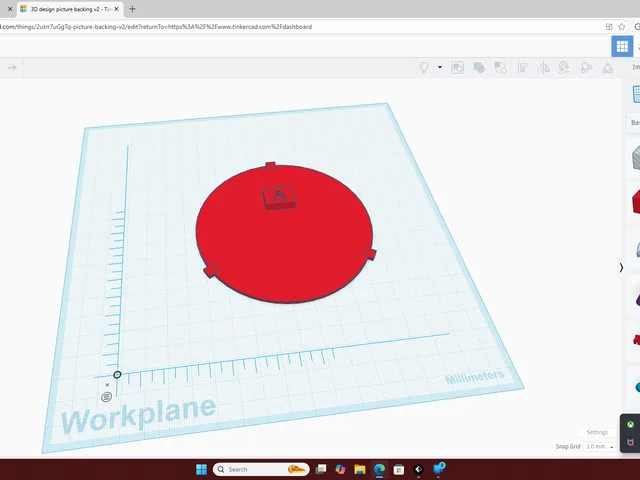Click the Mirror toolbar icon
Image resolution: width=640 pixels, height=480 pixels.
[x=543, y=67]
